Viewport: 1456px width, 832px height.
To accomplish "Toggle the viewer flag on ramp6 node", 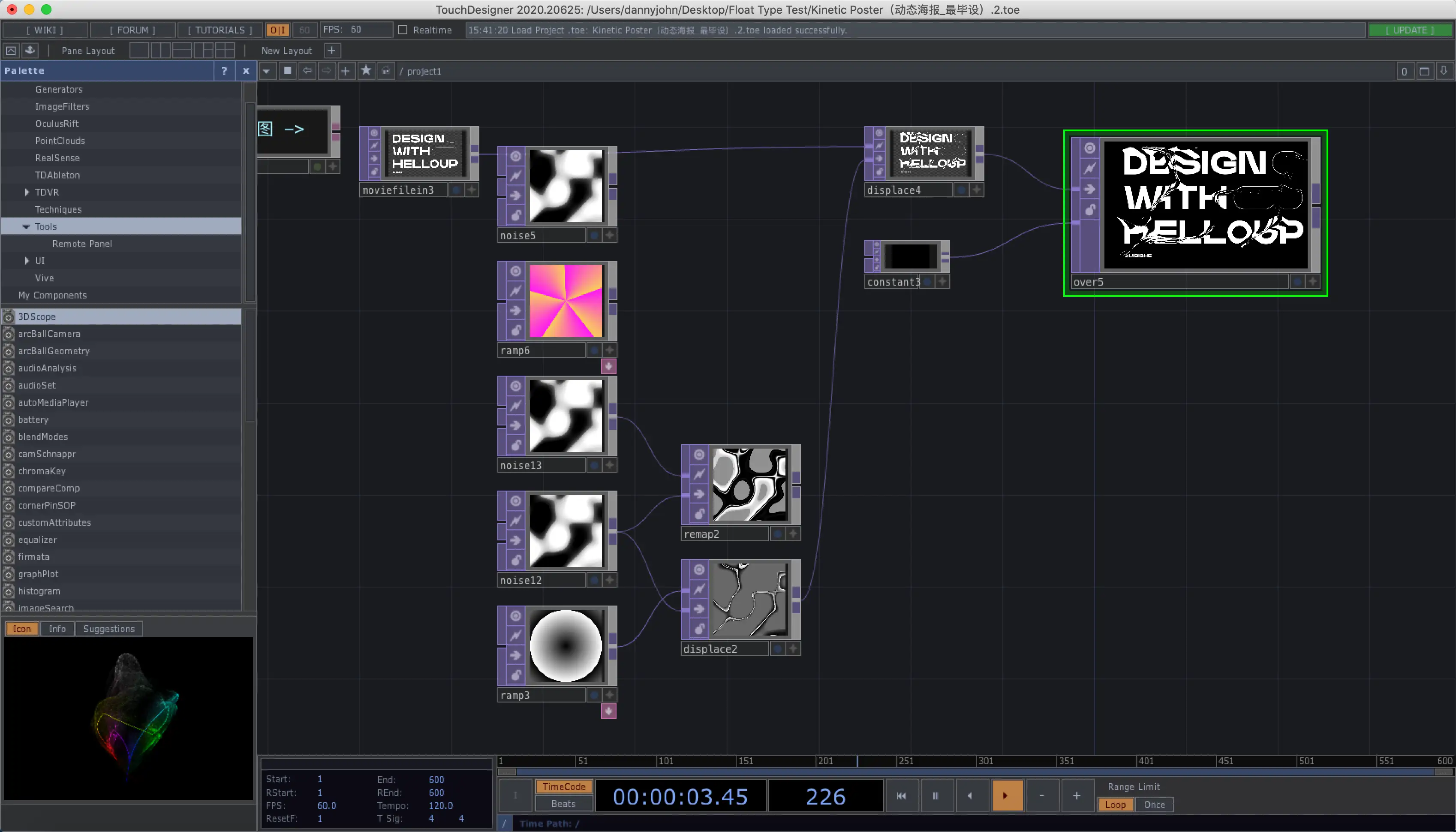I will pos(515,271).
